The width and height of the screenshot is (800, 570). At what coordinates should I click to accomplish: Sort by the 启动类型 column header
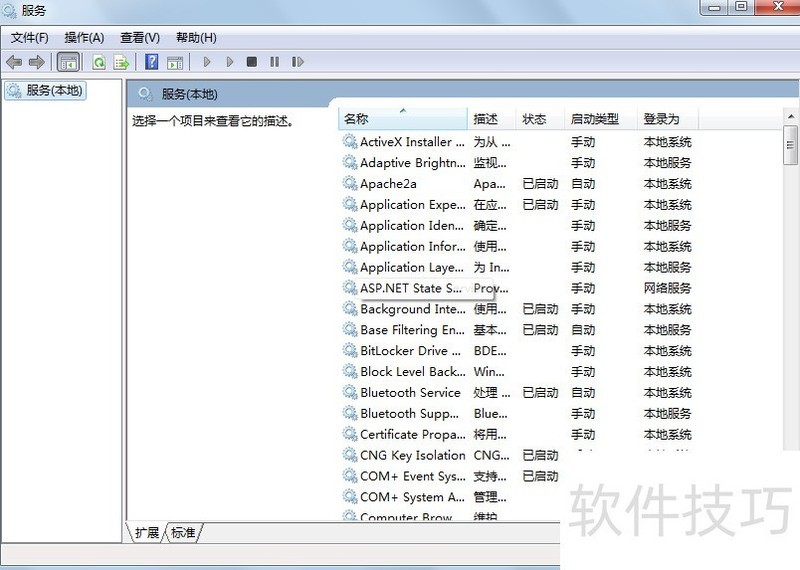[x=601, y=119]
